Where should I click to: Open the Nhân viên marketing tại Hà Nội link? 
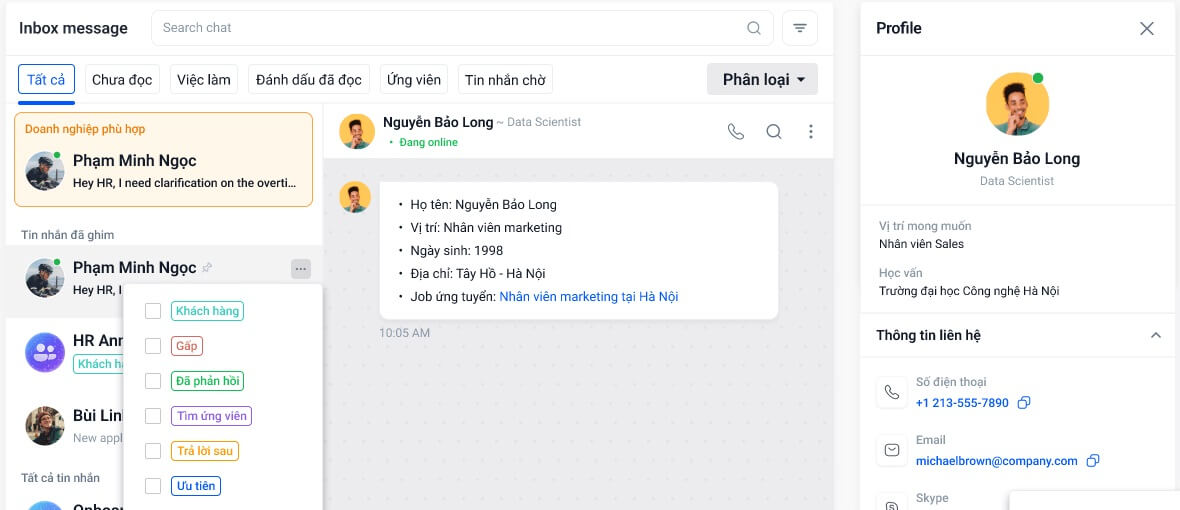tap(588, 297)
